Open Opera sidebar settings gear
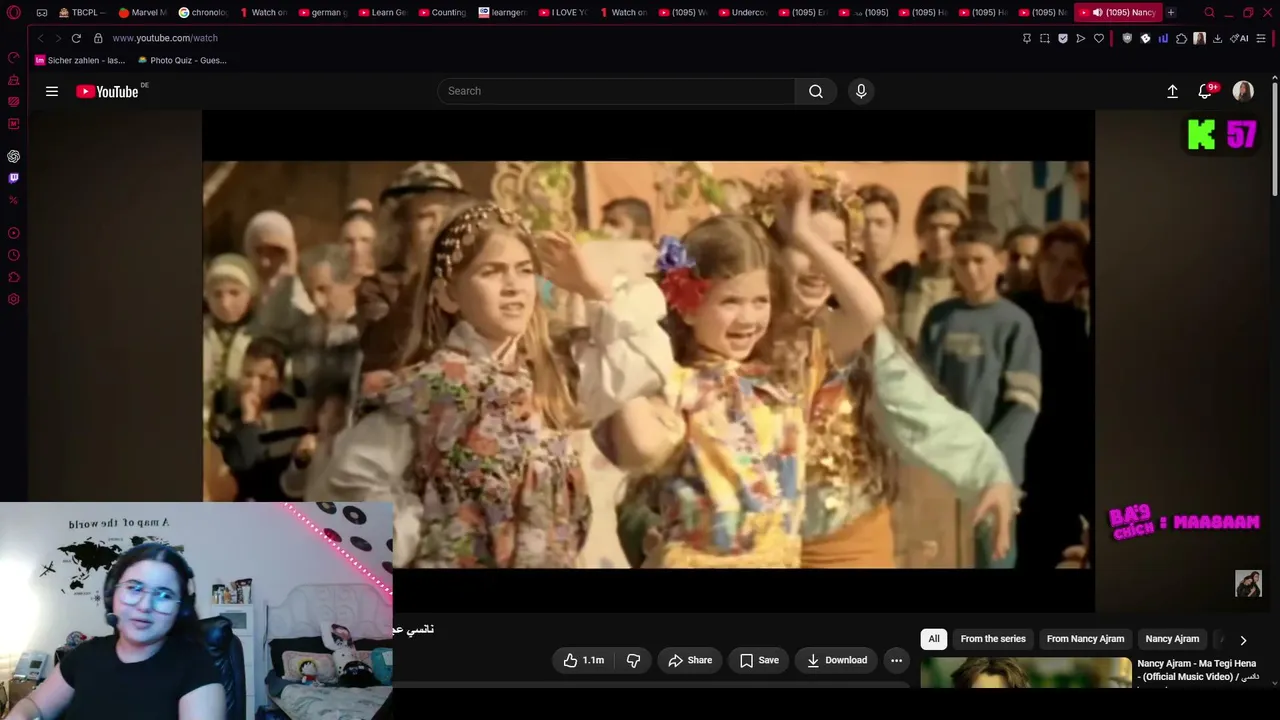The height and width of the screenshot is (720, 1280). click(14, 299)
